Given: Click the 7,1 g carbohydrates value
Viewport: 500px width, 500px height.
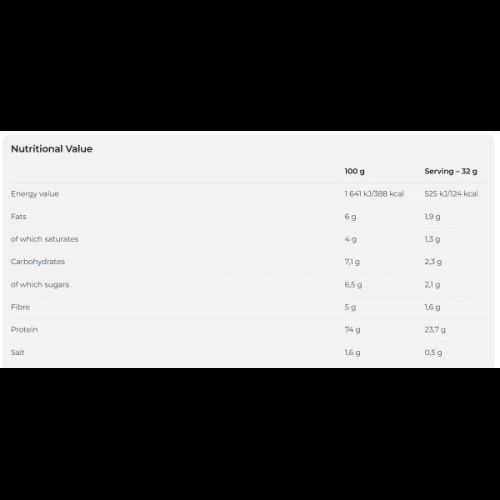Looking at the screenshot, I should [352, 262].
